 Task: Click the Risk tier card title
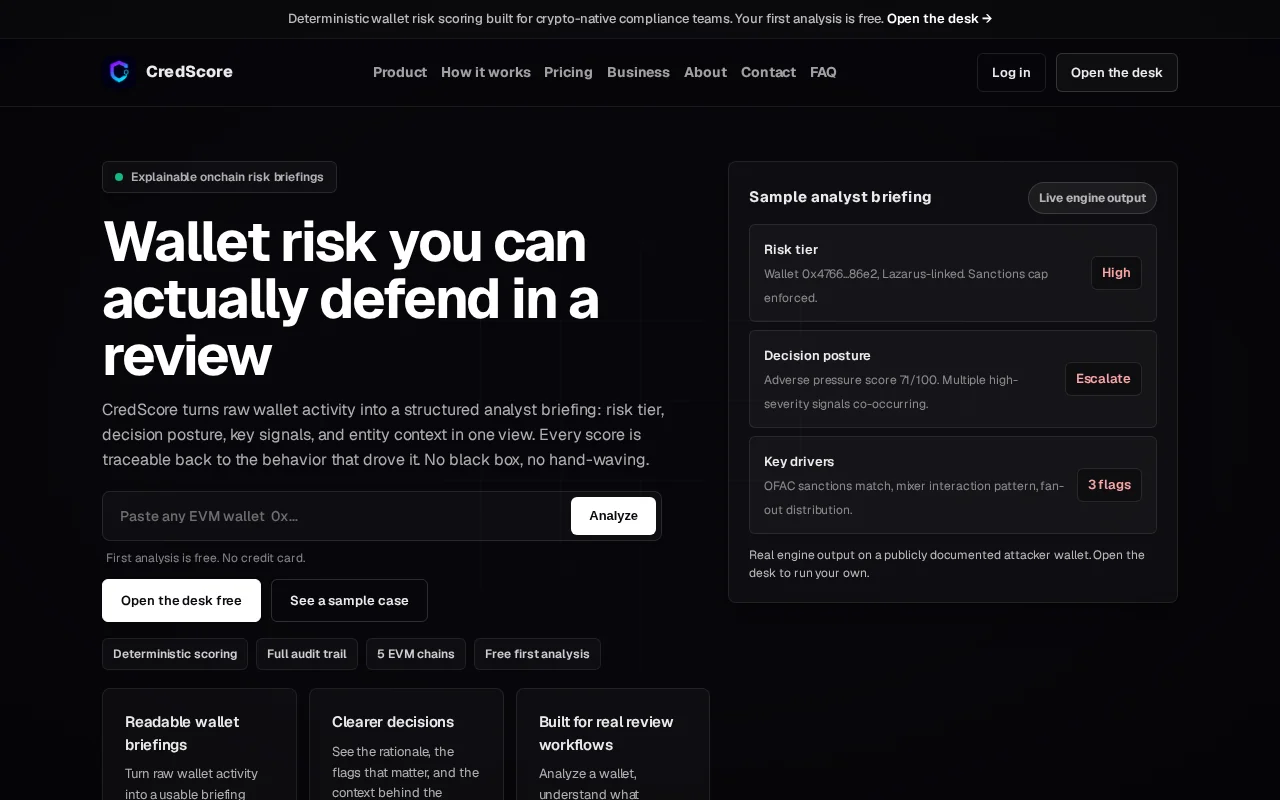pos(791,249)
